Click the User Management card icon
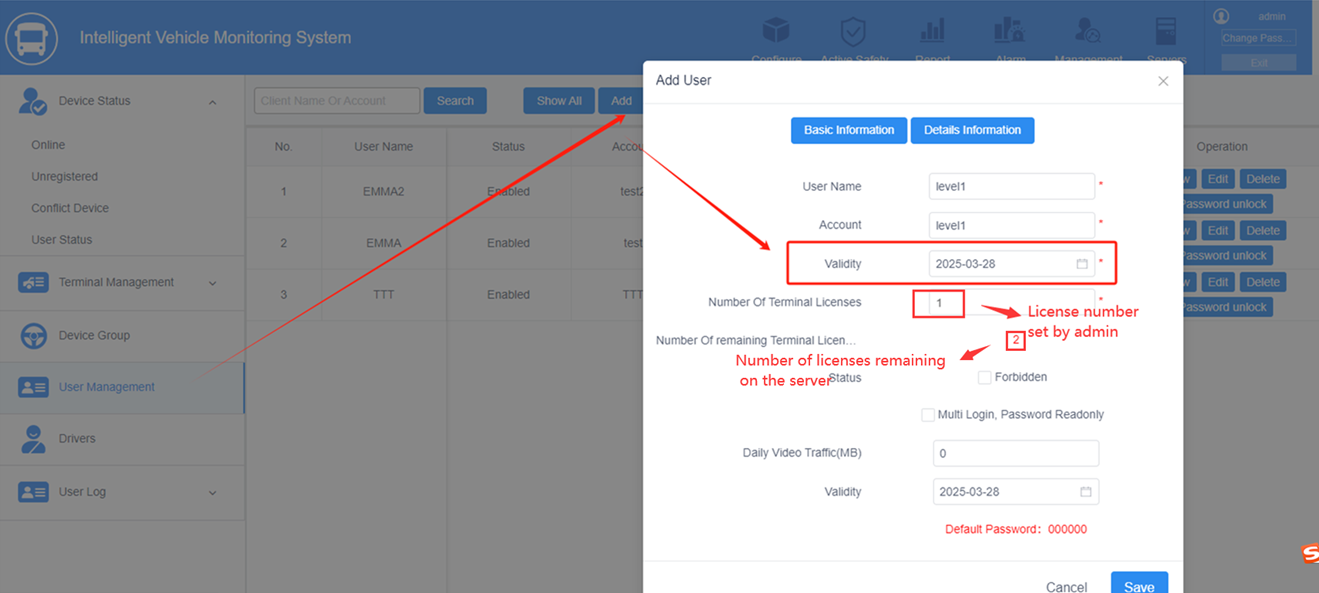The image size is (1319, 593). [x=33, y=388]
